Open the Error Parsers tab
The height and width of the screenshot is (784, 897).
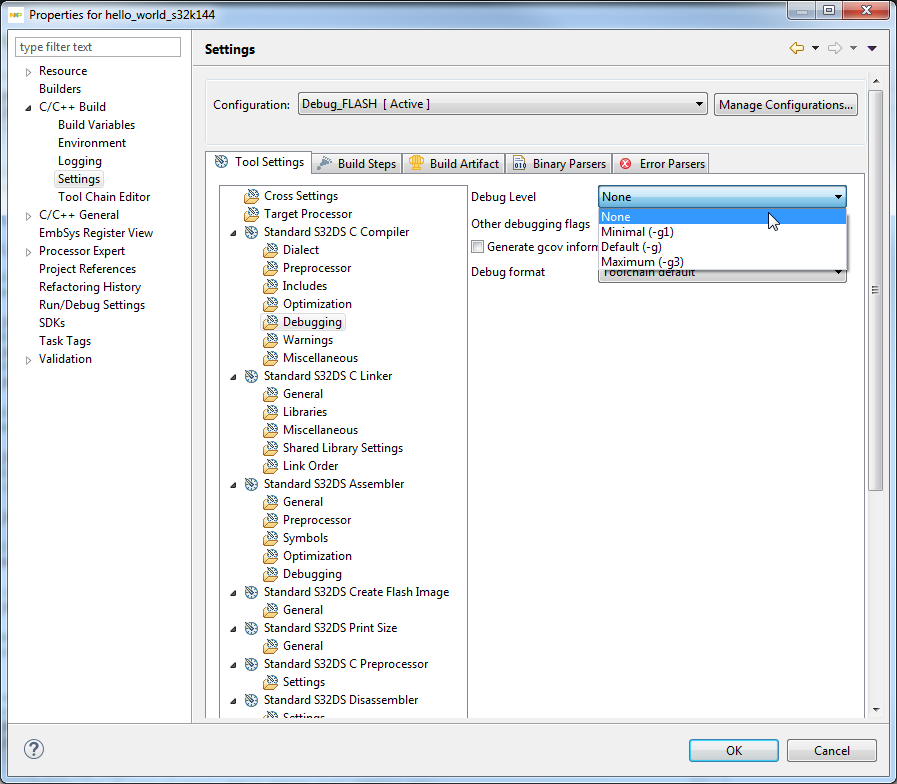663,162
